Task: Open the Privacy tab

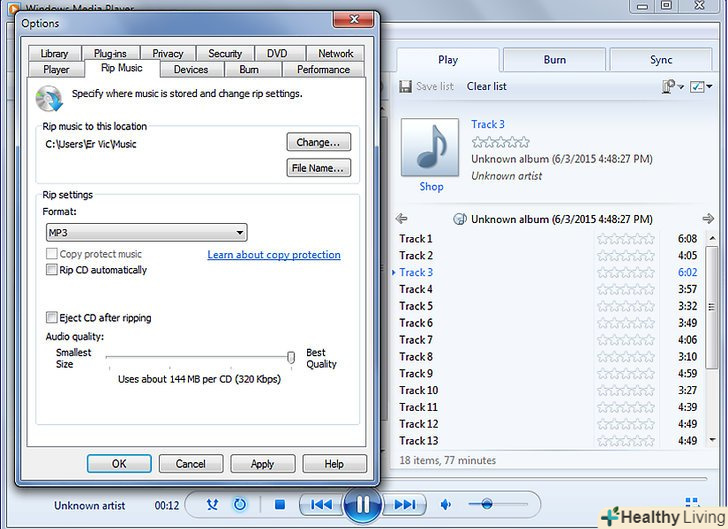Action: 168,53
